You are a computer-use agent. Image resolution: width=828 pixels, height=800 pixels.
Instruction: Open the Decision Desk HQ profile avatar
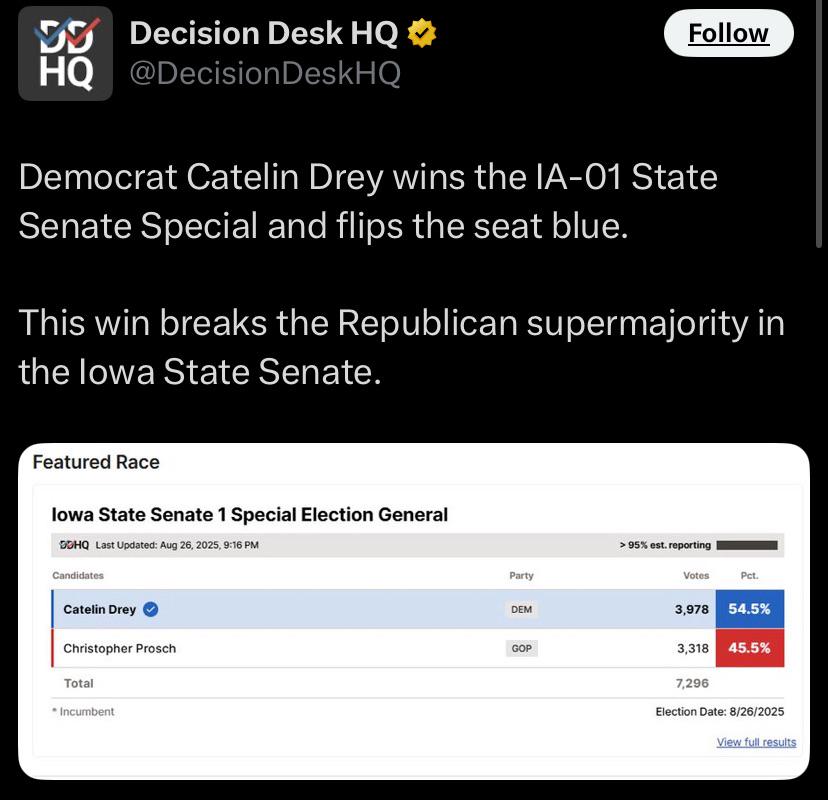[66, 53]
